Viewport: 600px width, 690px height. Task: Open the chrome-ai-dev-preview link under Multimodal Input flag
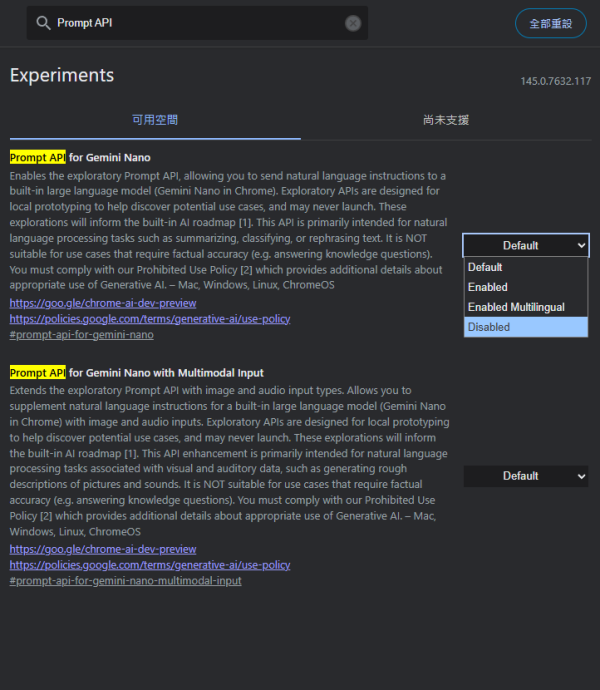point(103,549)
